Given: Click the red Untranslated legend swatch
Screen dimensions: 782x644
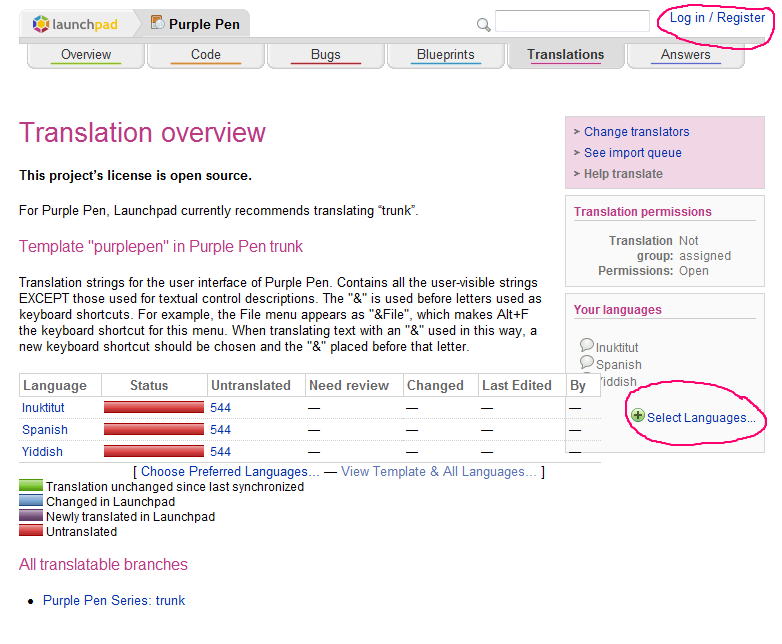Looking at the screenshot, I should [31, 530].
